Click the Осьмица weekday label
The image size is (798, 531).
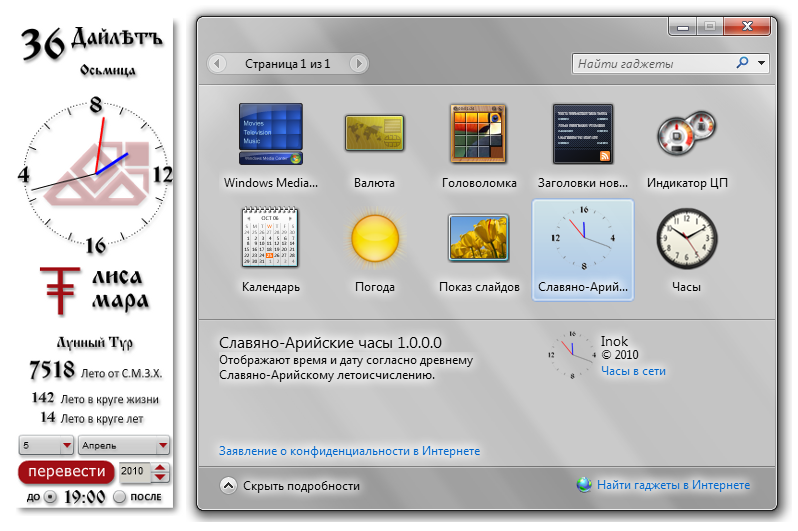click(x=107, y=70)
